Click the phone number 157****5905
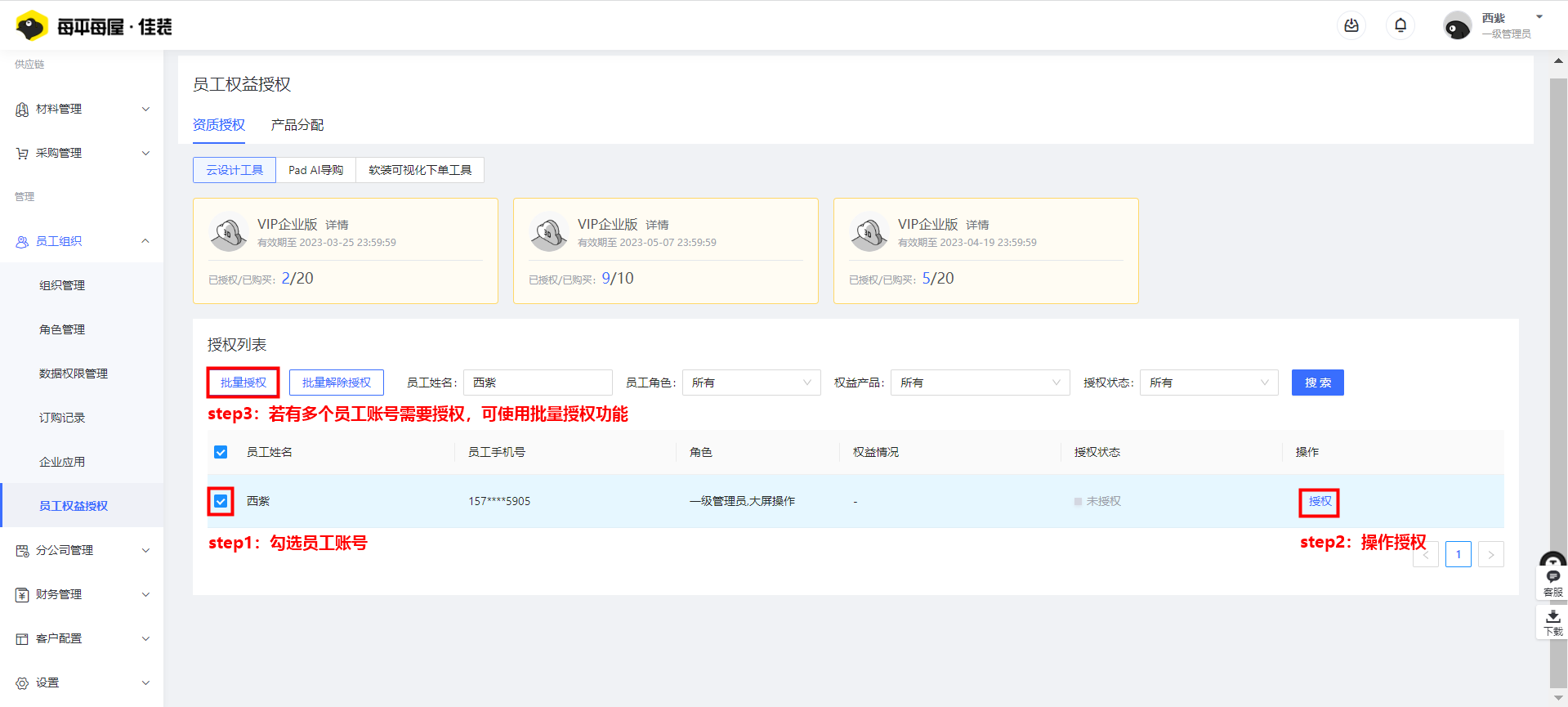 (x=499, y=501)
